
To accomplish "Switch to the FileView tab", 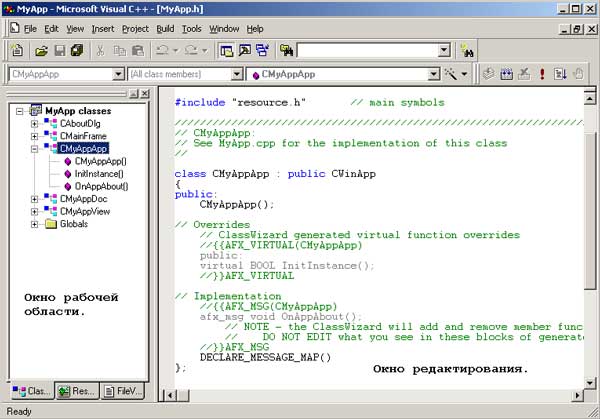I will pos(123,391).
